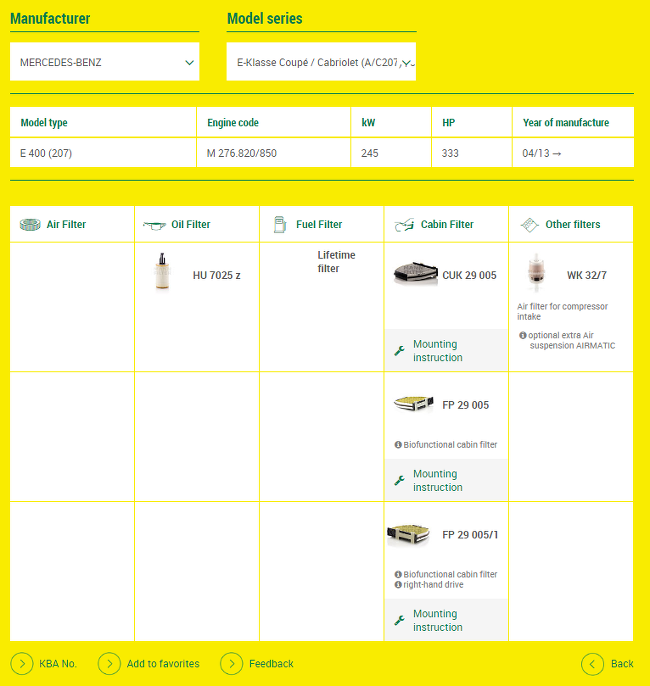Viewport: 650px width, 686px height.
Task: Open Mounting instruction for FP 29 005/1
Action: click(446, 620)
